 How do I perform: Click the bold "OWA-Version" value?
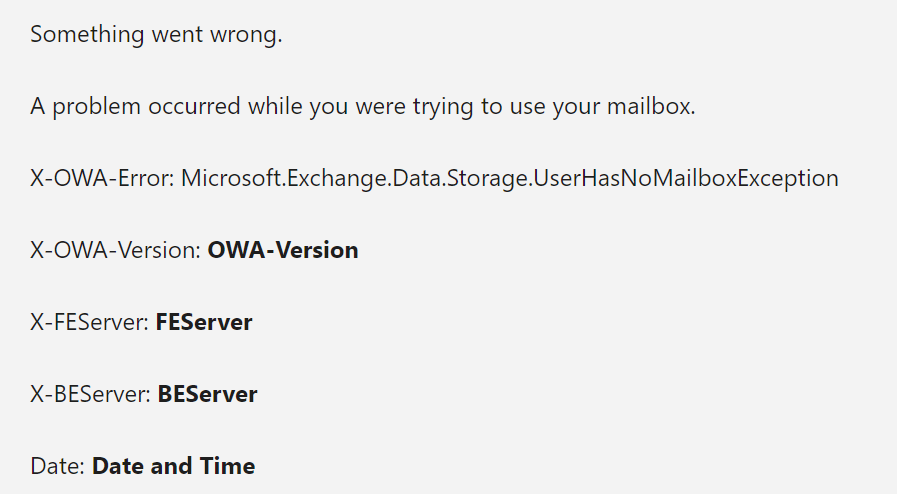(x=283, y=250)
